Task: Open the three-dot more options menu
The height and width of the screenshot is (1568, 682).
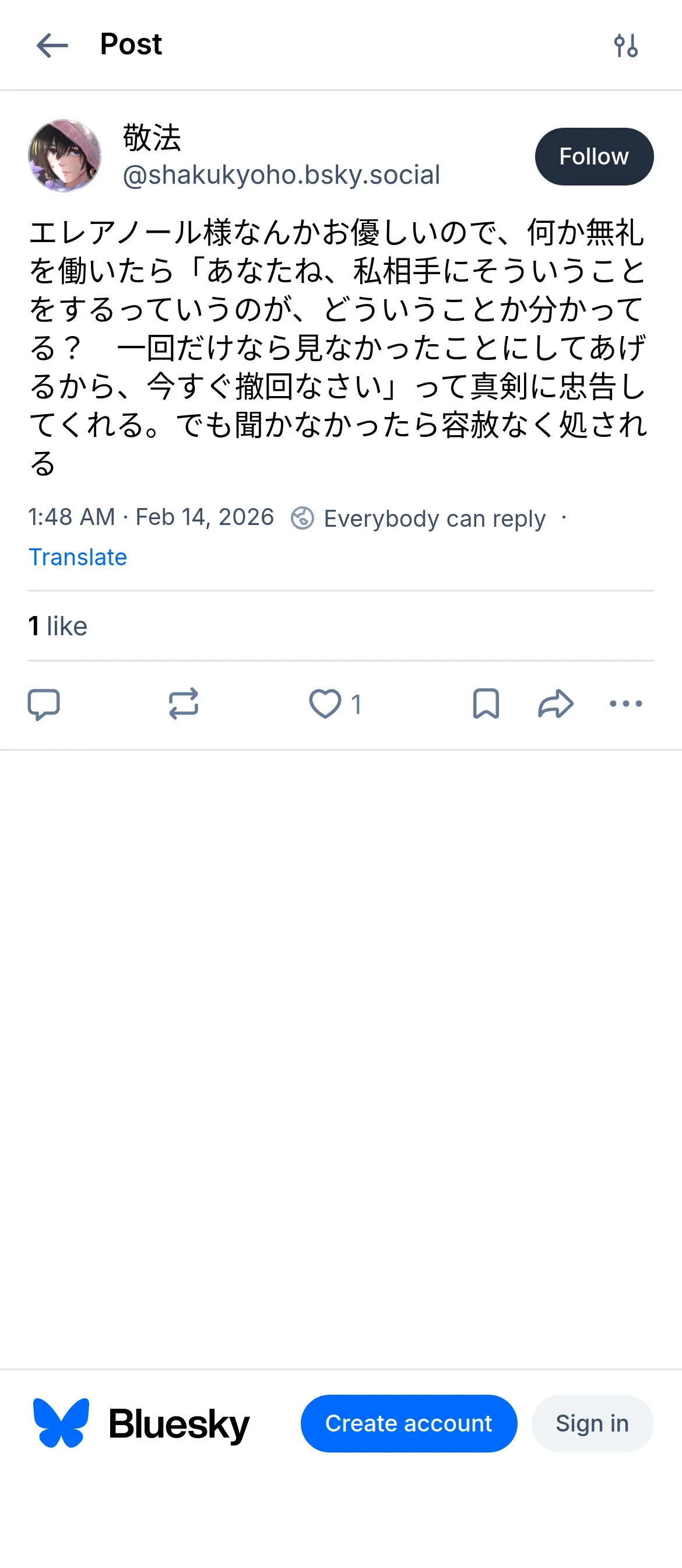Action: pyautogui.click(x=625, y=704)
